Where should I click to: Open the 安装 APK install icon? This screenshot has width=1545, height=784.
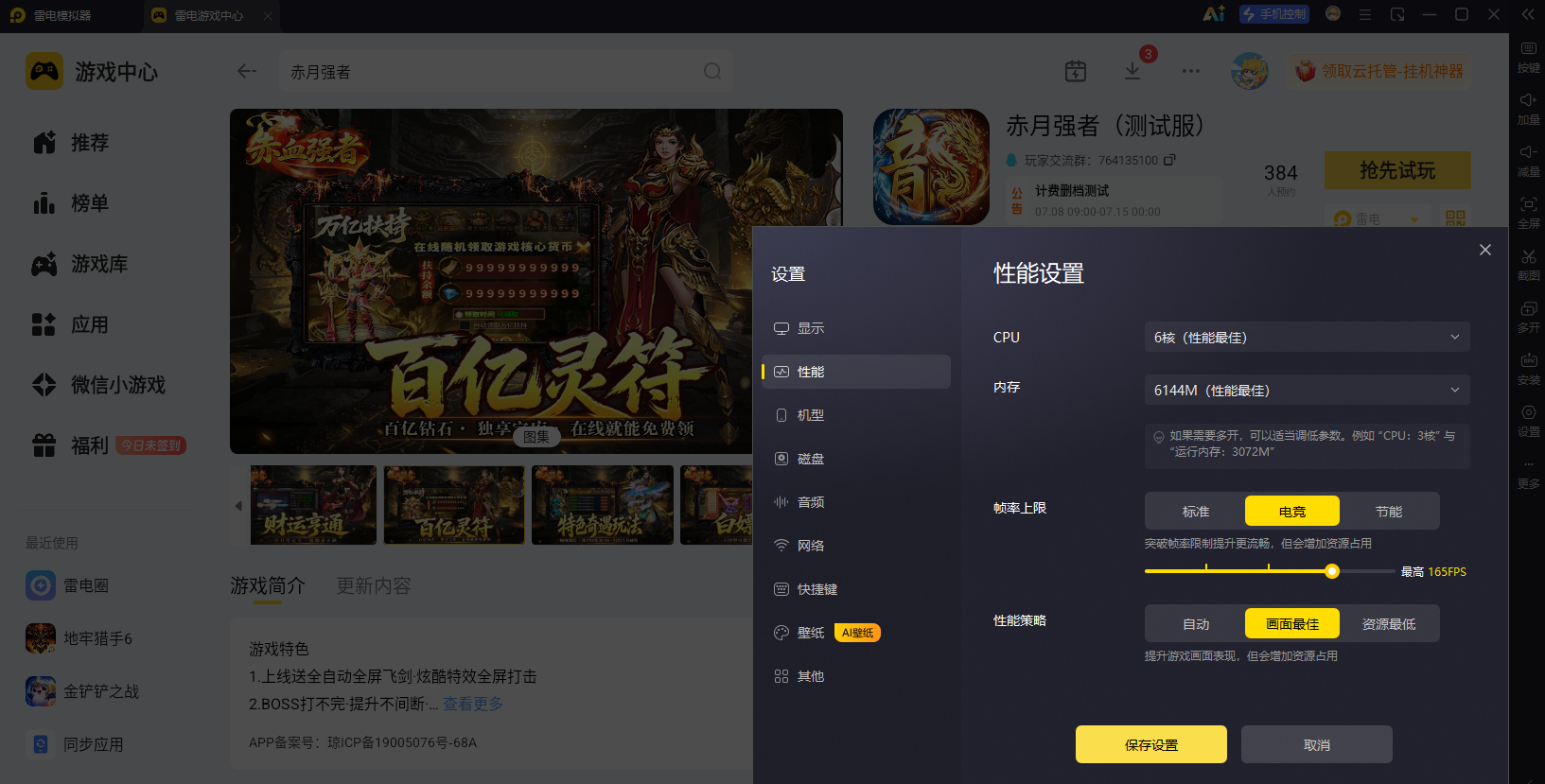(x=1528, y=368)
